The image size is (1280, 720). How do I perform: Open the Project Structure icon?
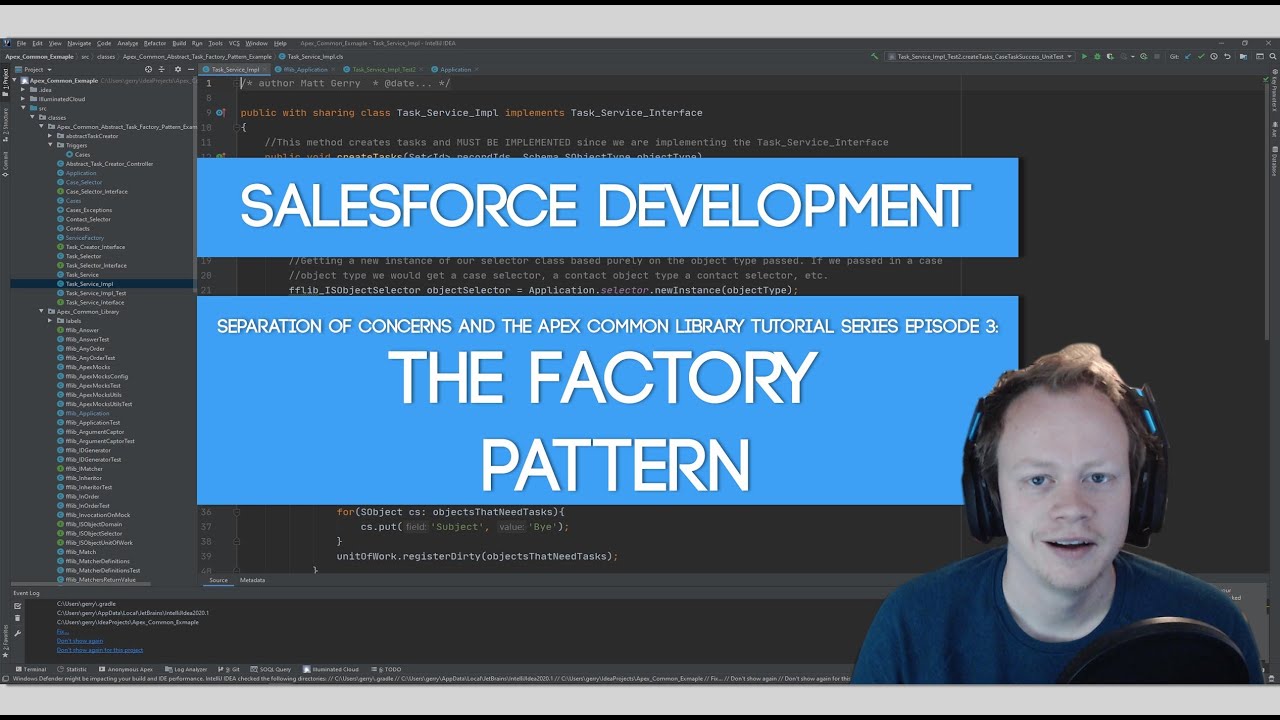click(1242, 57)
